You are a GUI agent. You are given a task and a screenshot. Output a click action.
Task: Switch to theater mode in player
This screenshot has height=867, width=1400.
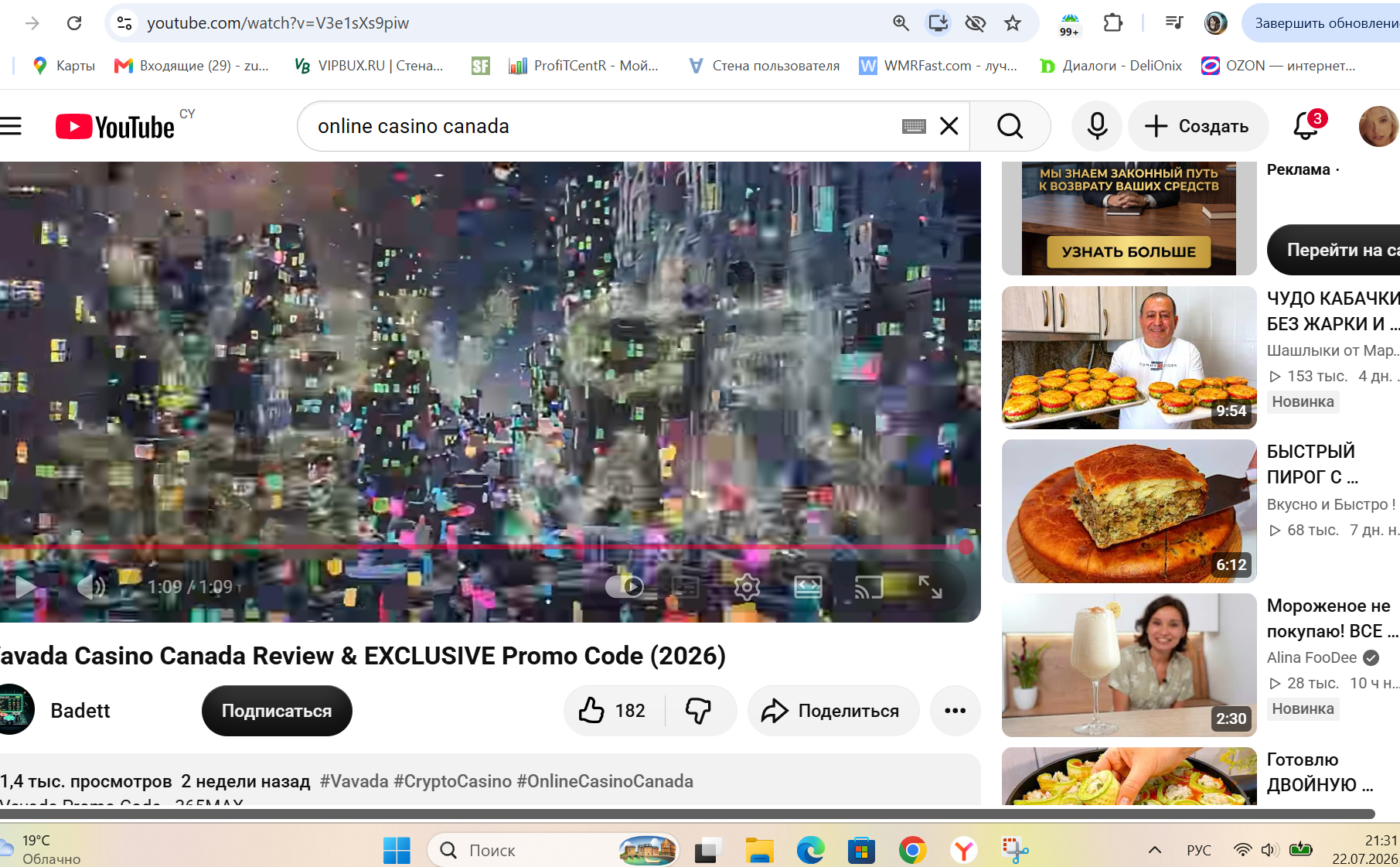[x=808, y=587]
